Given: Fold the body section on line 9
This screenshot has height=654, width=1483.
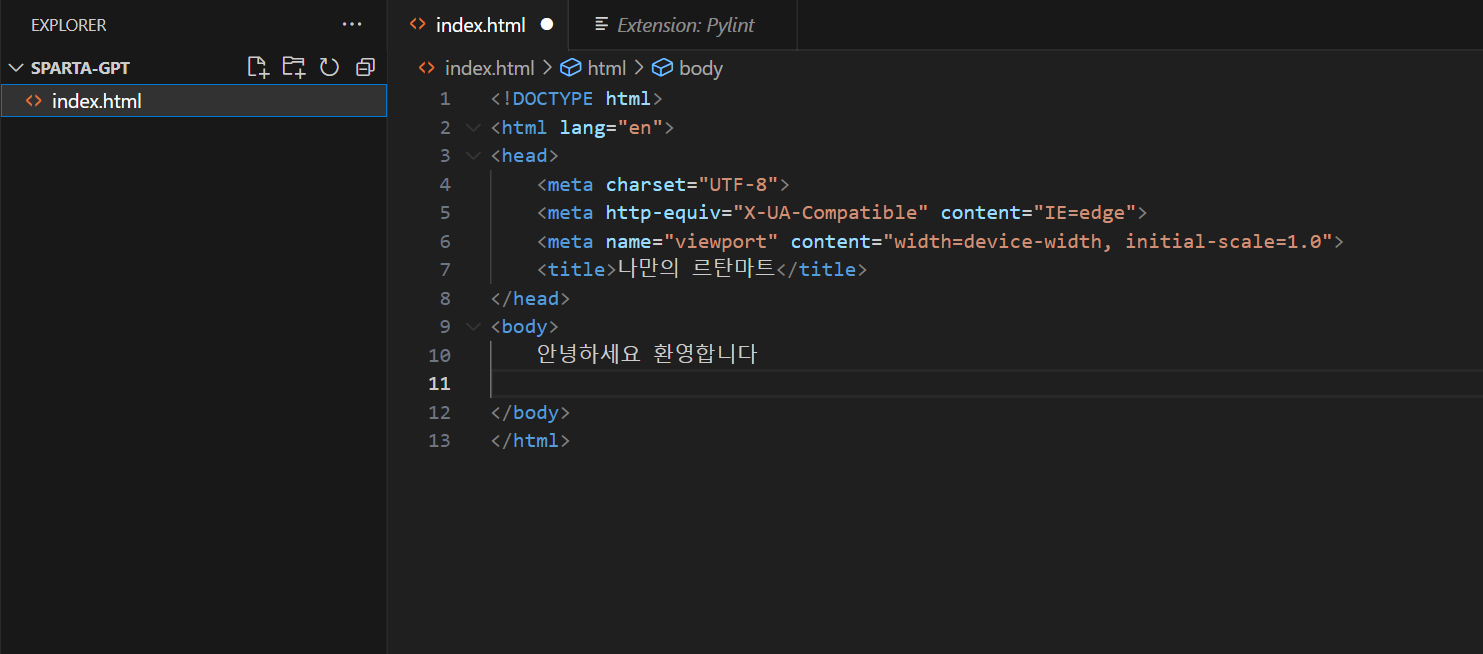Looking at the screenshot, I should click(473, 327).
